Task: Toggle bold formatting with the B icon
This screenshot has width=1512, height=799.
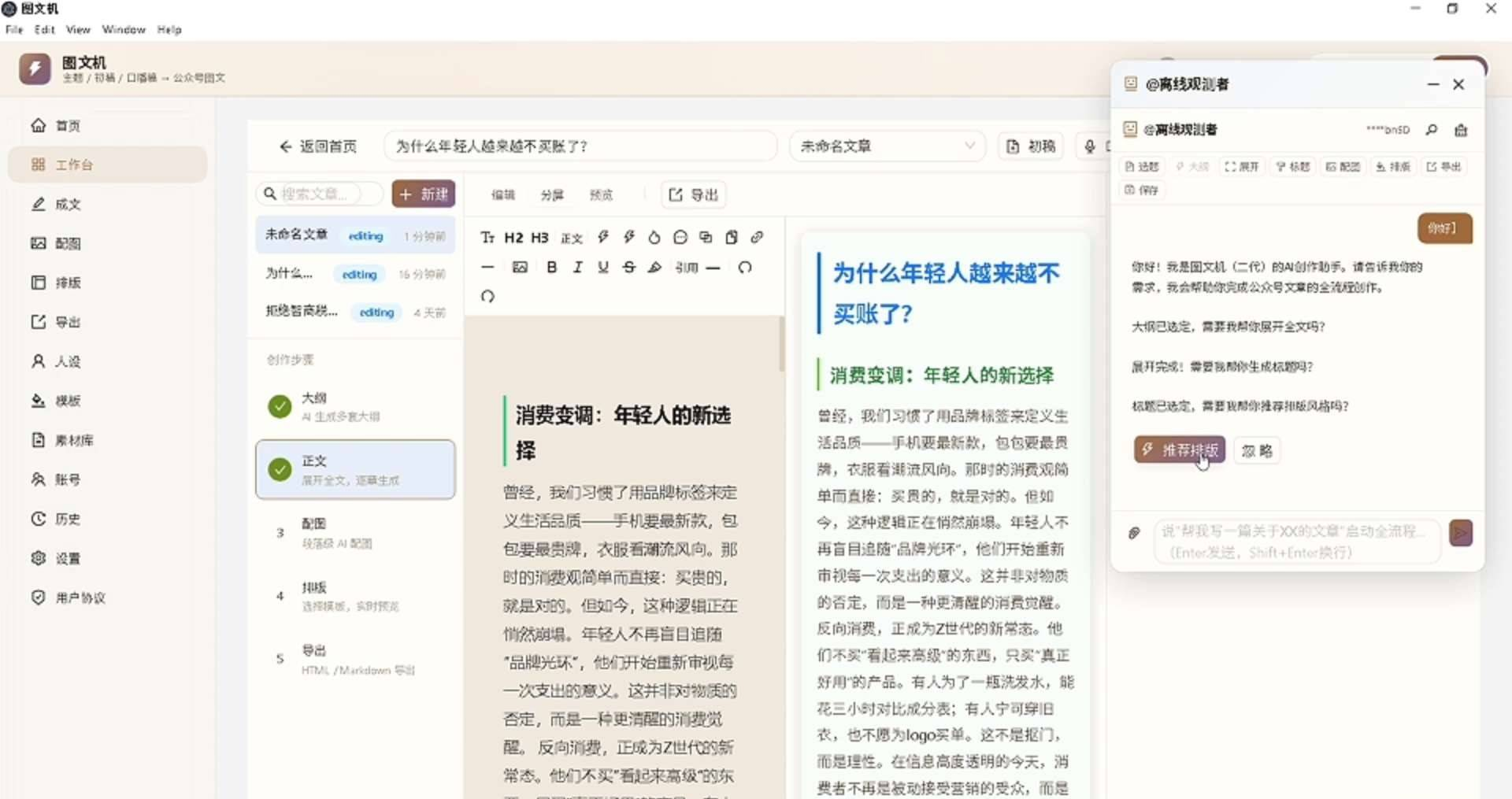Action: point(551,268)
